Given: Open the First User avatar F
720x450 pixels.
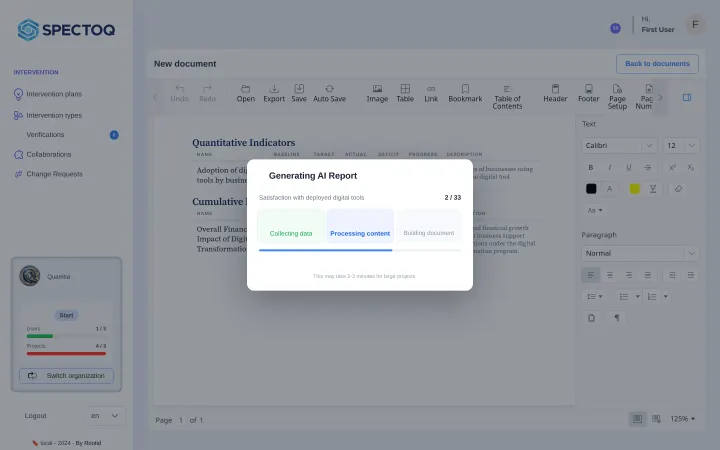Looking at the screenshot, I should 695,24.
